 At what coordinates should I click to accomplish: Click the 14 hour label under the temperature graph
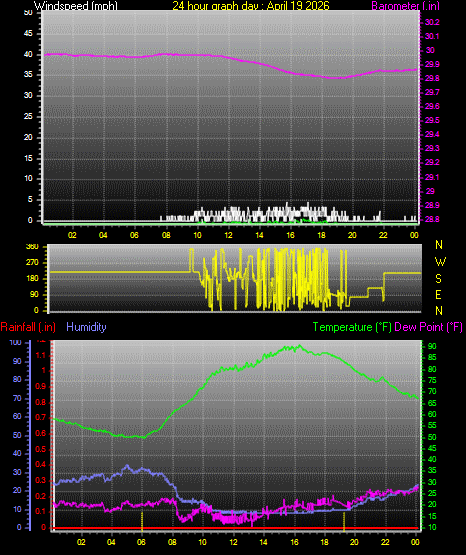click(x=263, y=542)
